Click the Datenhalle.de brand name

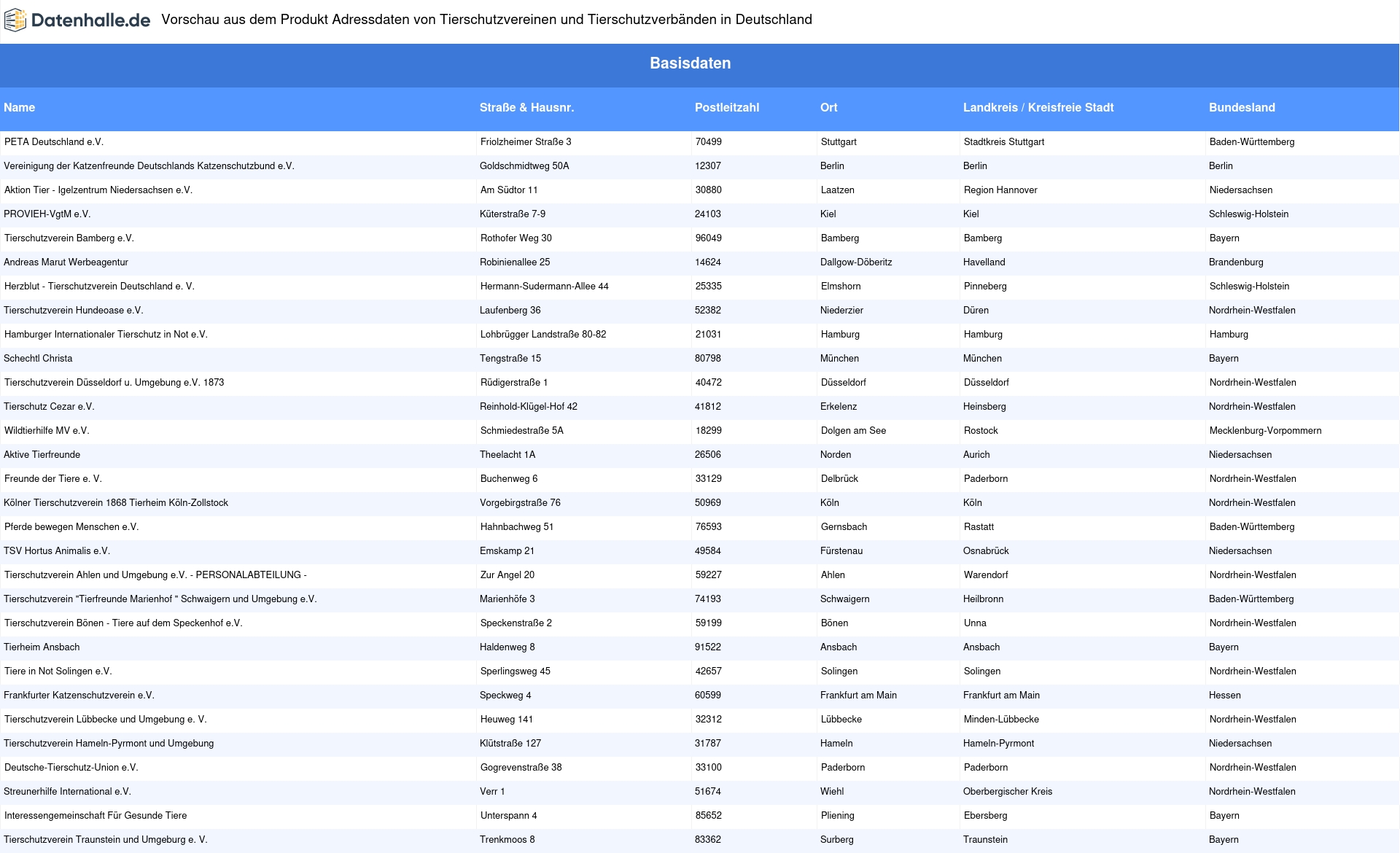point(90,20)
